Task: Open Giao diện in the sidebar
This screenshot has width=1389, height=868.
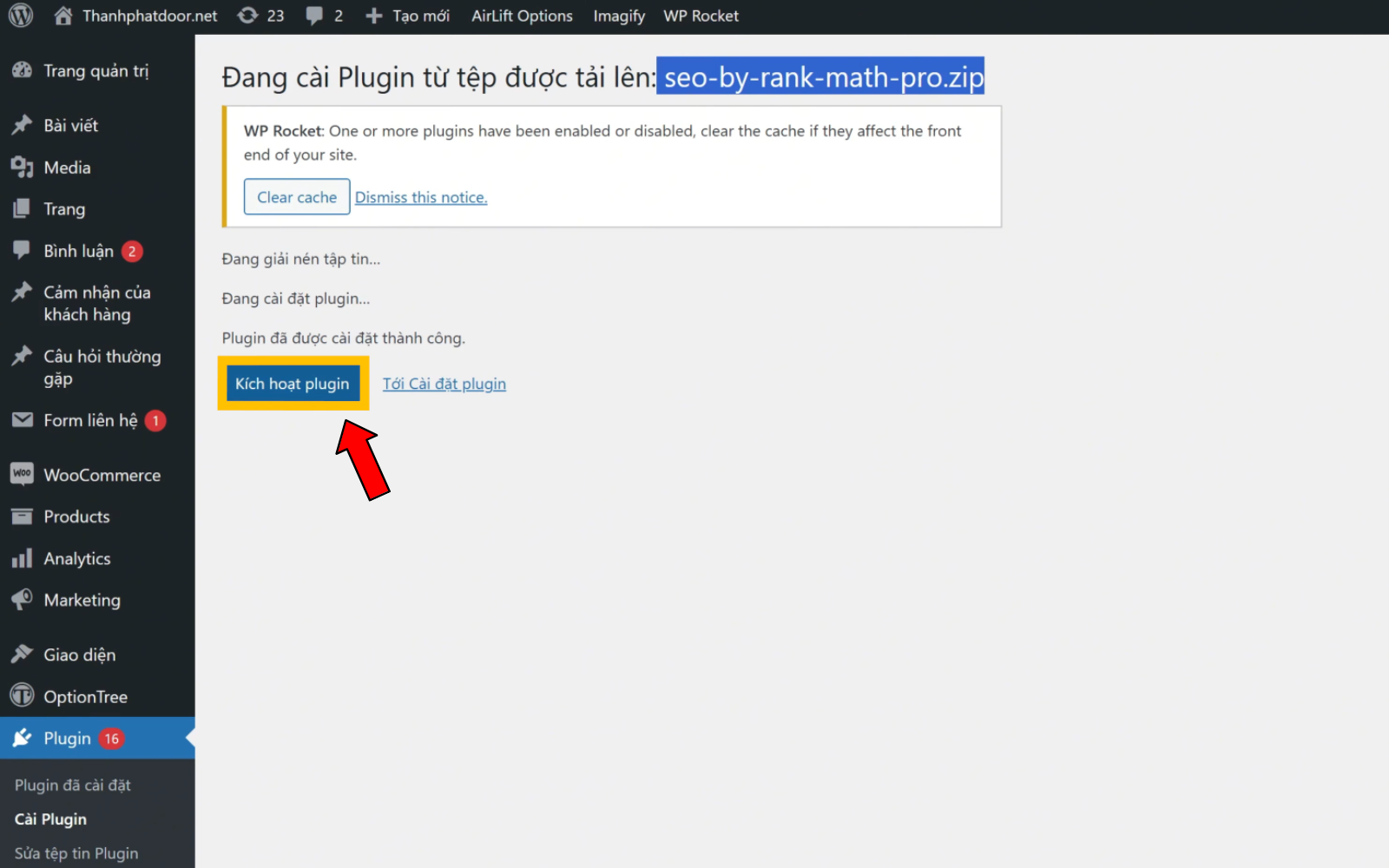Action: pyautogui.click(x=80, y=654)
